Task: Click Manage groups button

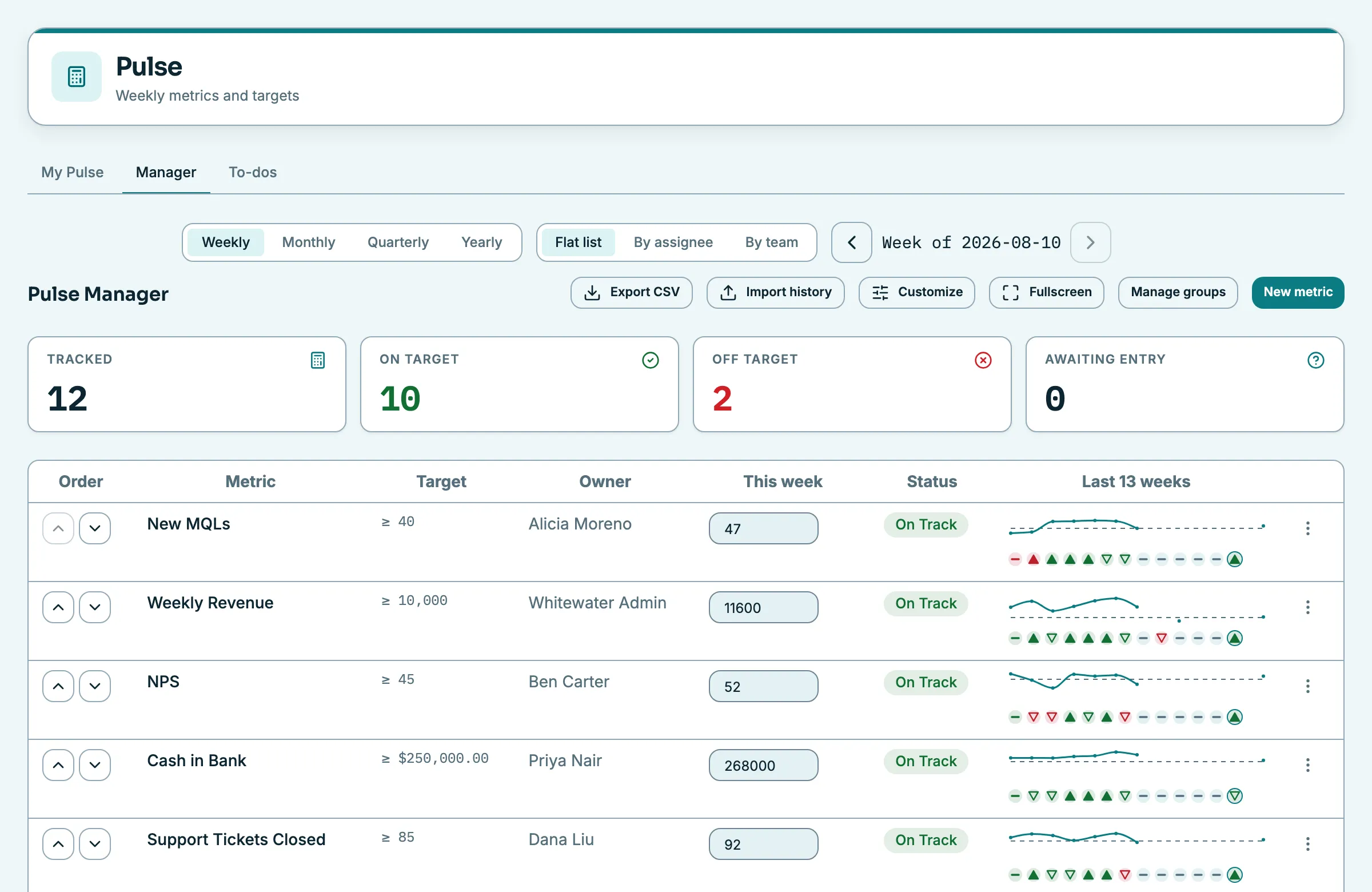Action: pos(1178,292)
